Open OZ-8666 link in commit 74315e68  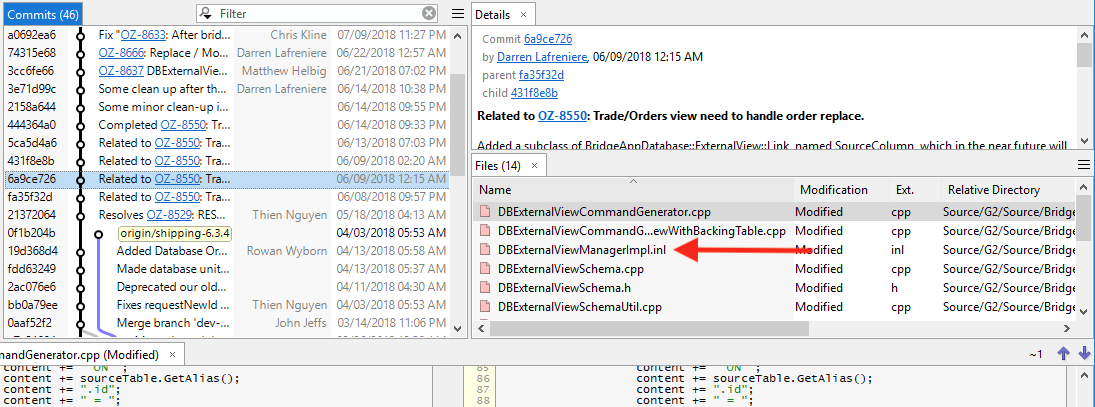point(121,52)
